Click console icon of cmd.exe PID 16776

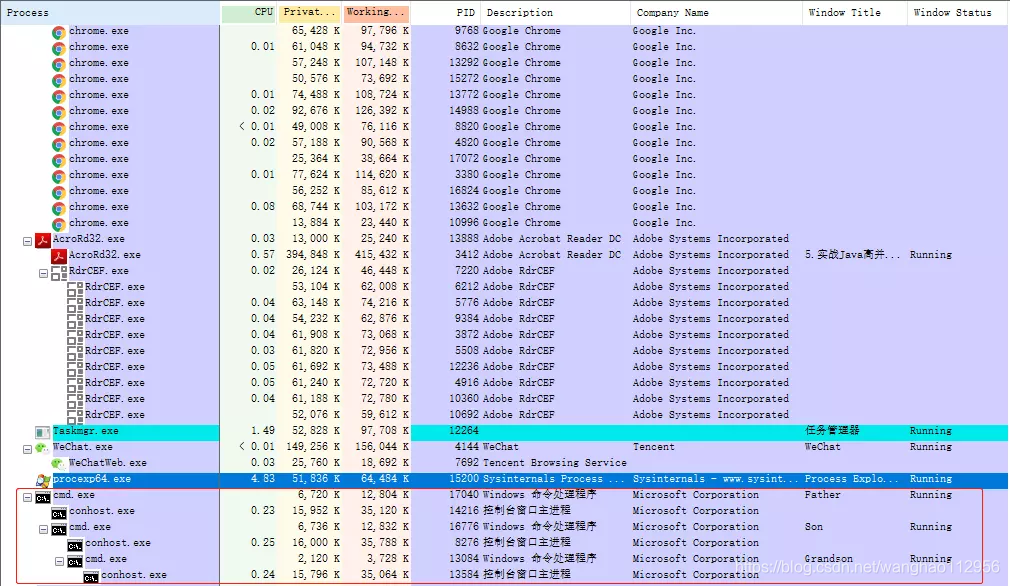59,529
